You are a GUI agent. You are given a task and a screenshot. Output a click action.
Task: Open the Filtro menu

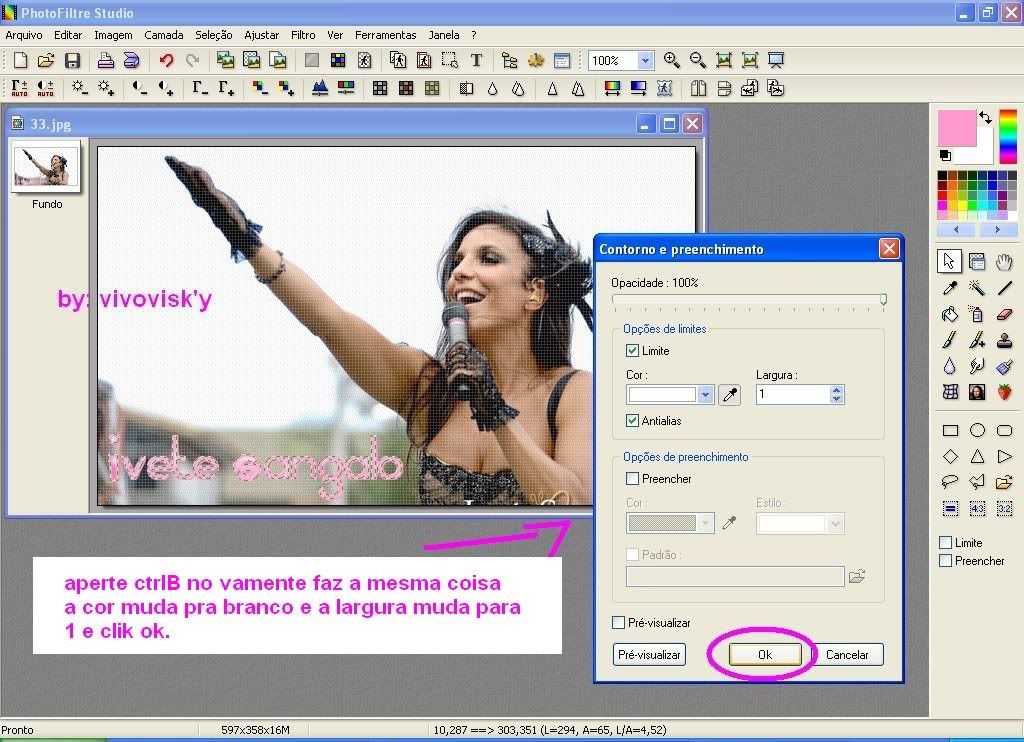coord(303,35)
